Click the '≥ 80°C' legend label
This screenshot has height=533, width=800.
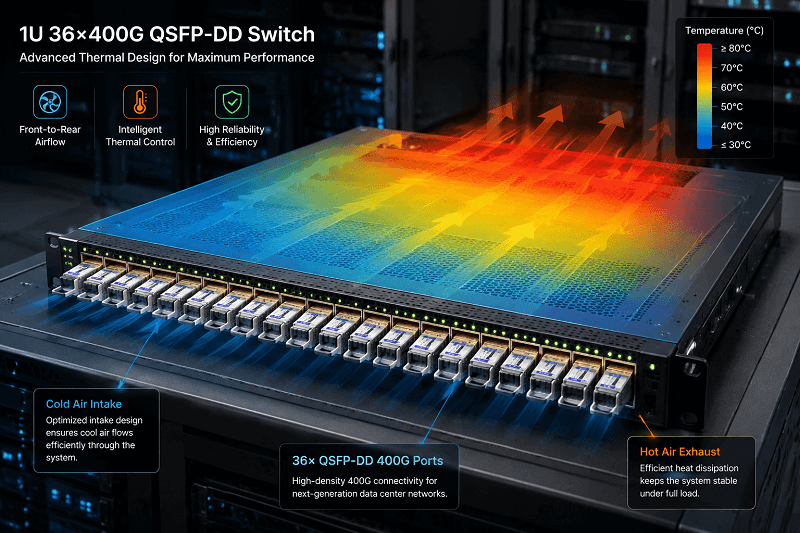[x=736, y=48]
